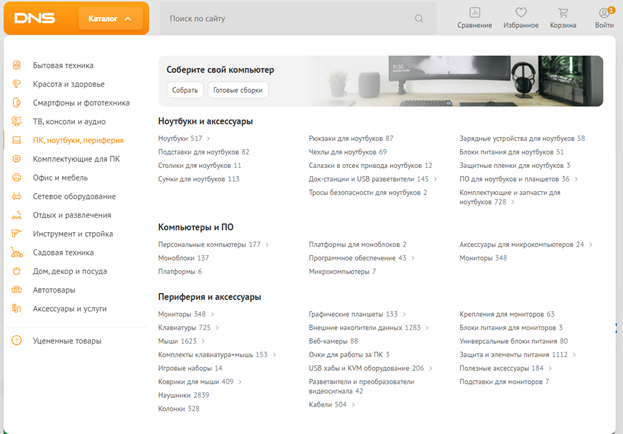
Task: Expand Аксессуары для микрокомпьютеров arrow
Action: point(590,244)
